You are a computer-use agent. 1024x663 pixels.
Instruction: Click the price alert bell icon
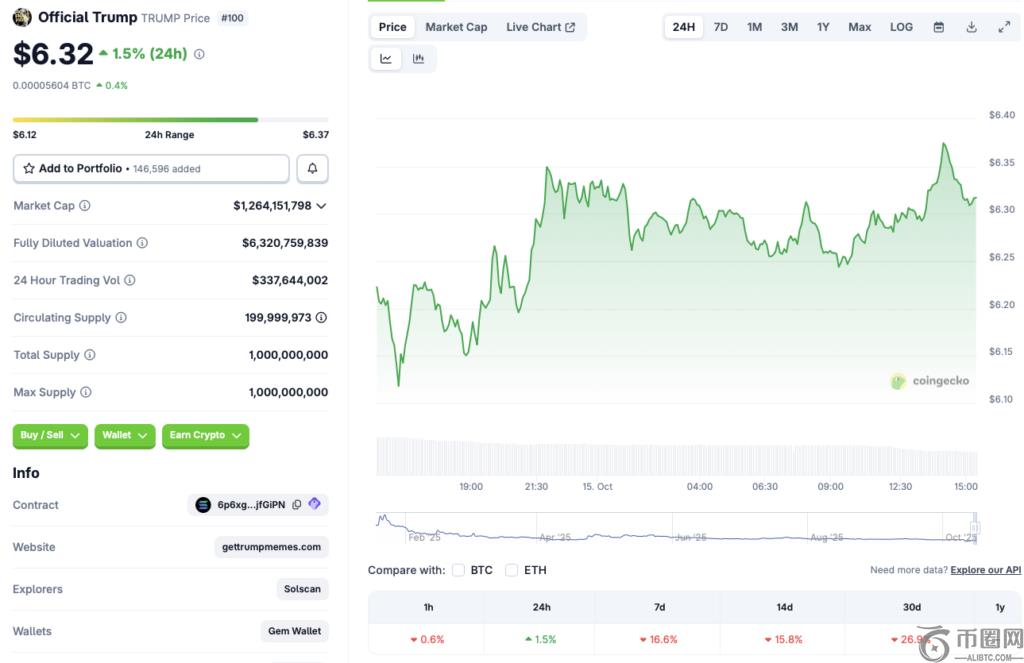[x=312, y=169]
